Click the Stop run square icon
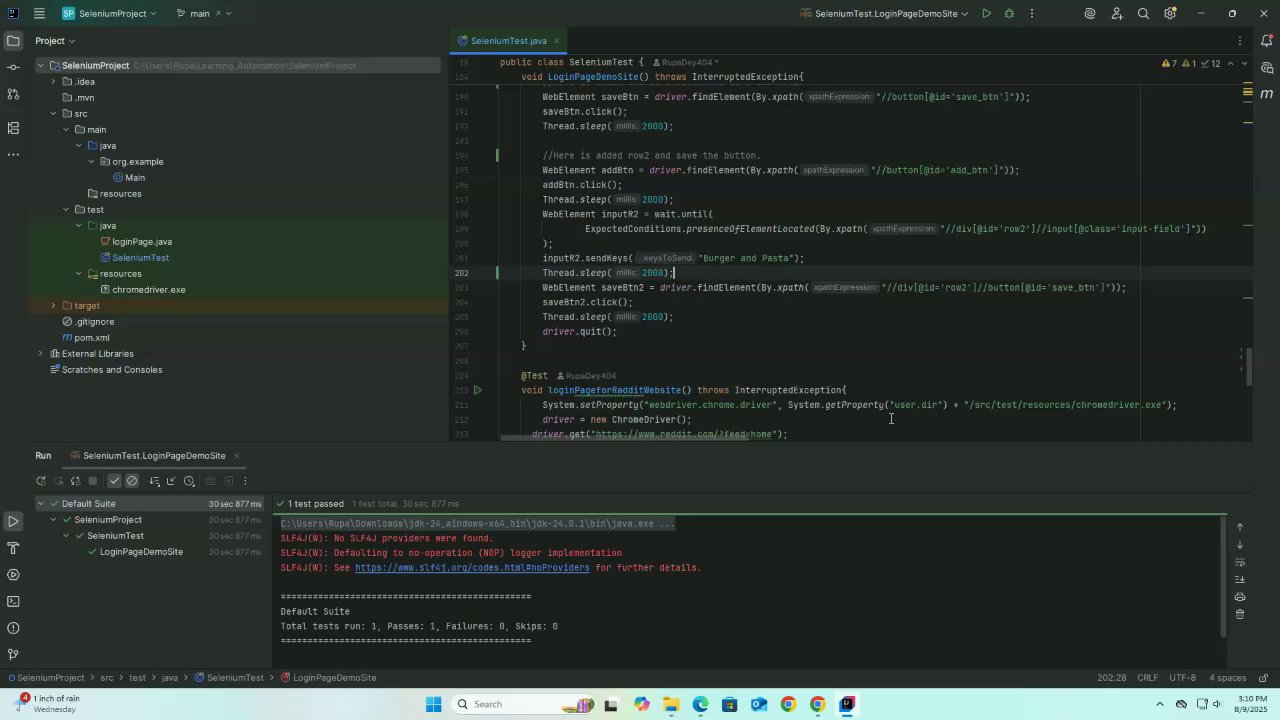The height and width of the screenshot is (720, 1280). [93, 481]
